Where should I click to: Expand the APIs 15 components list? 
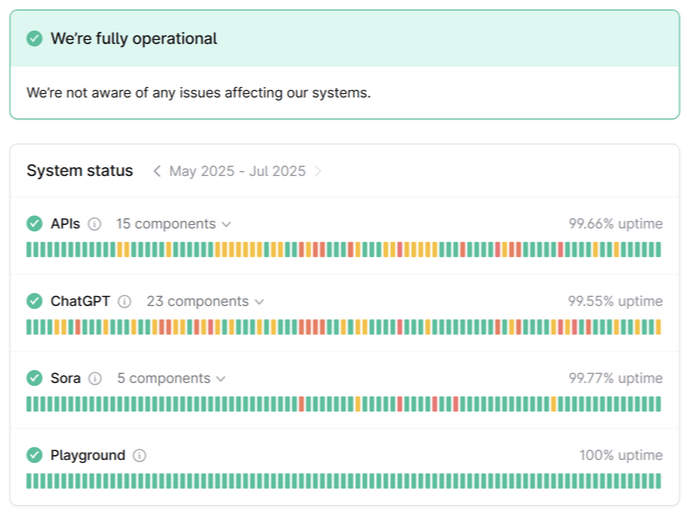click(173, 224)
